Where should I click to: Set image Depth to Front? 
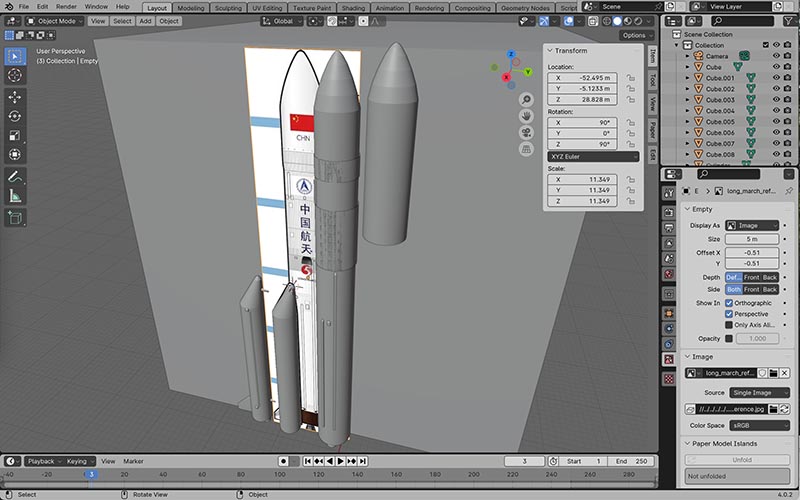[751, 277]
